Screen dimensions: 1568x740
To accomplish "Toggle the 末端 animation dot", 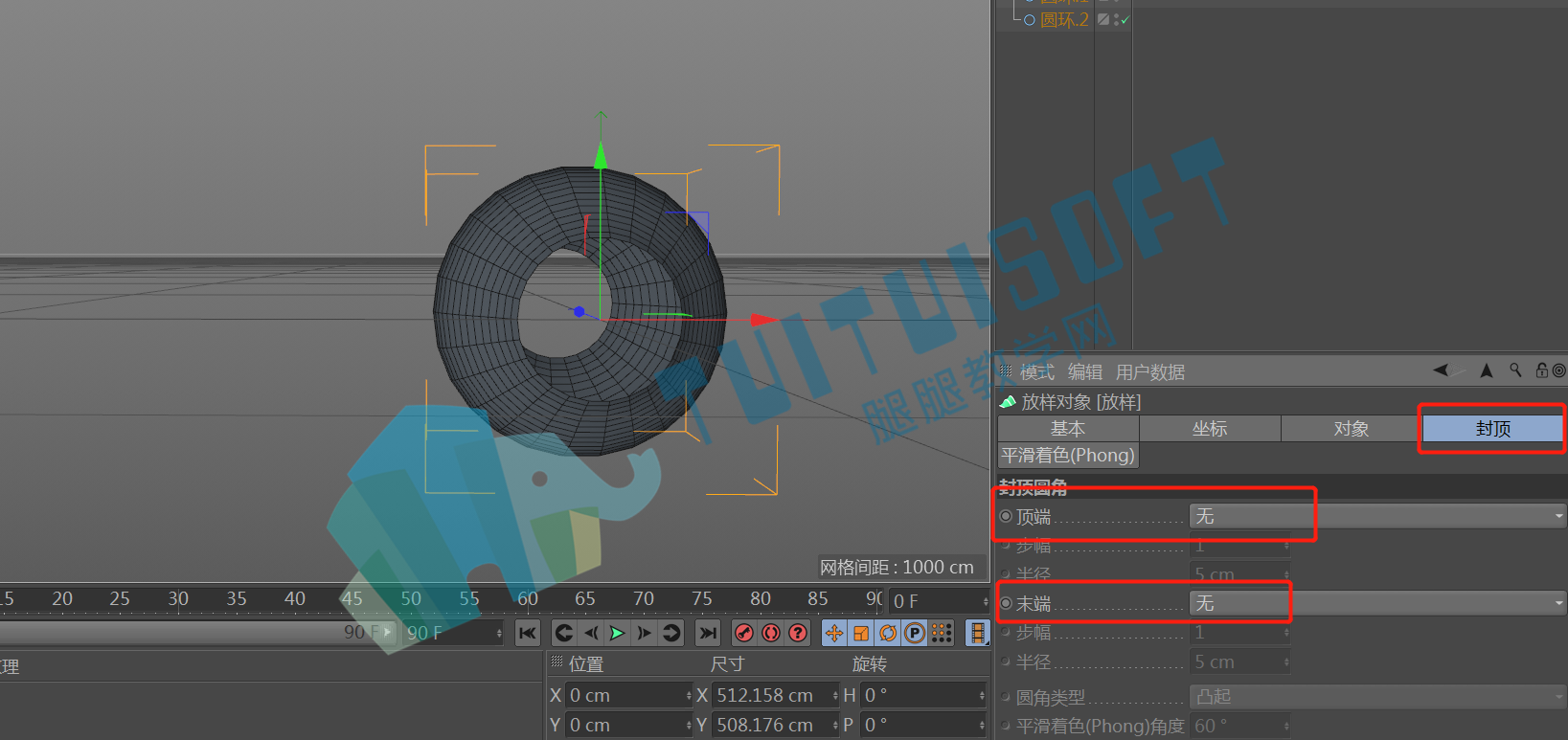I will coord(1006,603).
